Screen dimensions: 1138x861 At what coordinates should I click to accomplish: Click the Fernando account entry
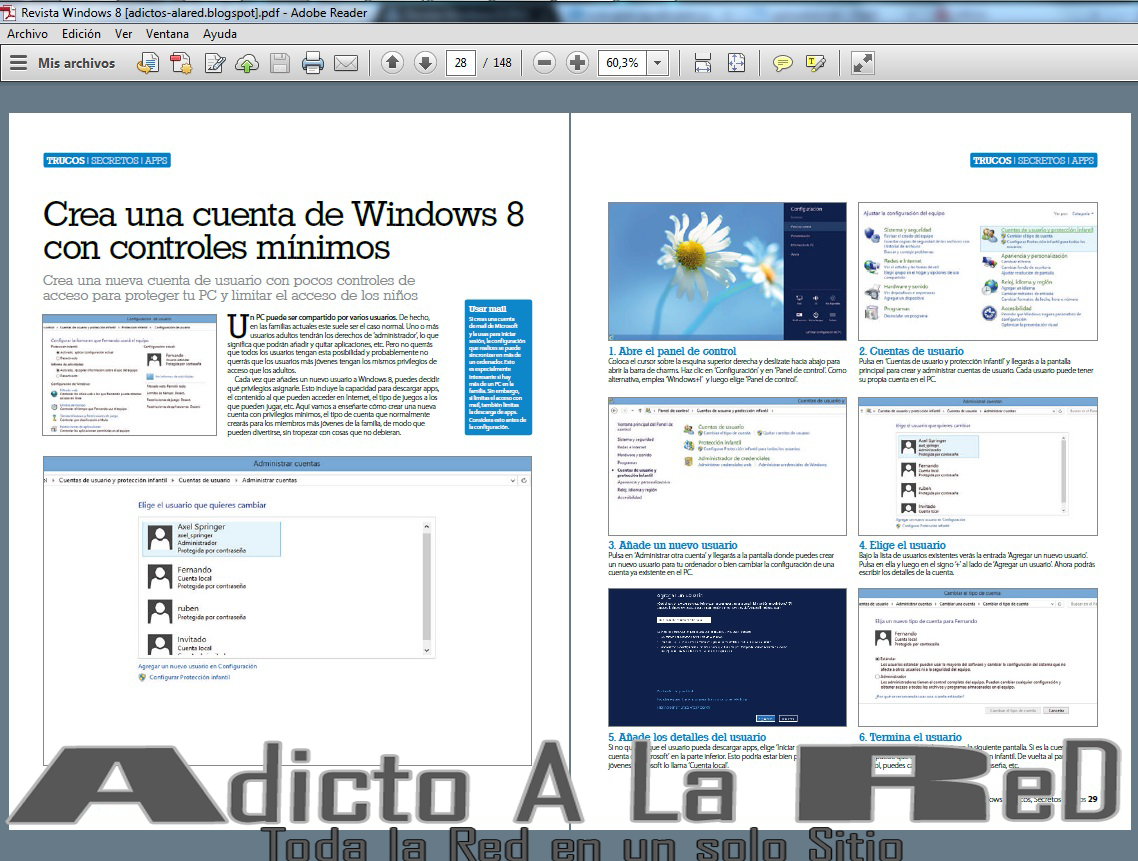point(196,577)
